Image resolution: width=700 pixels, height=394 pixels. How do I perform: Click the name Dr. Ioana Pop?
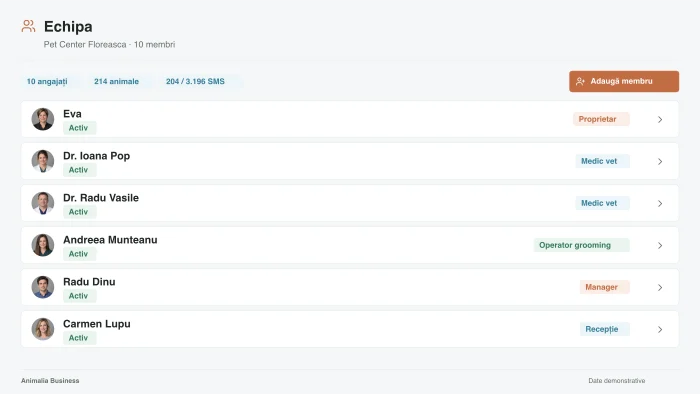(x=96, y=156)
